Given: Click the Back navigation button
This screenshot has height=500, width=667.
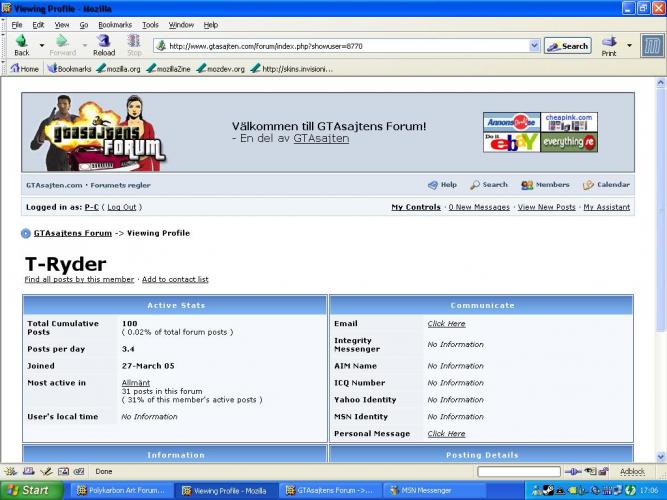Looking at the screenshot, I should pyautogui.click(x=21, y=45).
